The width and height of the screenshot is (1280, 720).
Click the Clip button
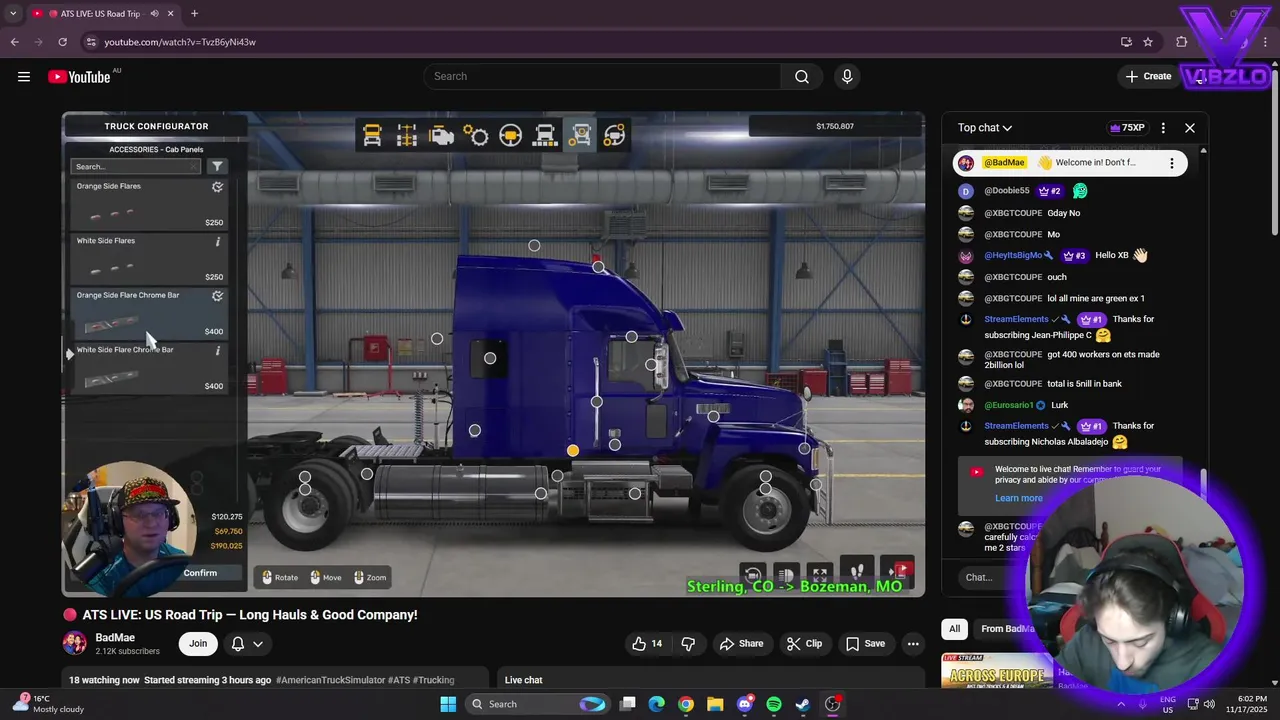tap(804, 644)
